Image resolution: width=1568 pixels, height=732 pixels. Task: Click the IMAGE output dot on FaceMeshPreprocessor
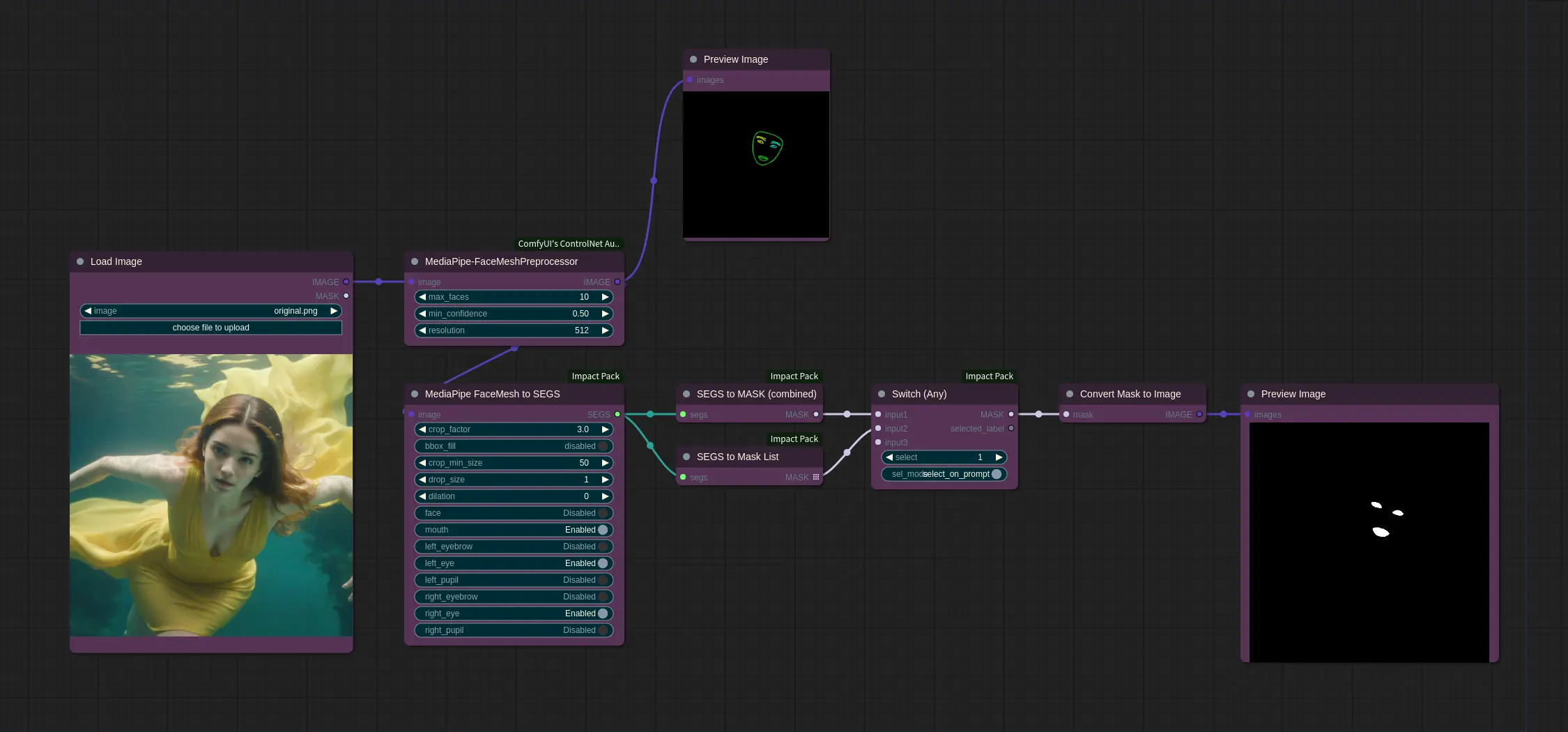[x=616, y=282]
